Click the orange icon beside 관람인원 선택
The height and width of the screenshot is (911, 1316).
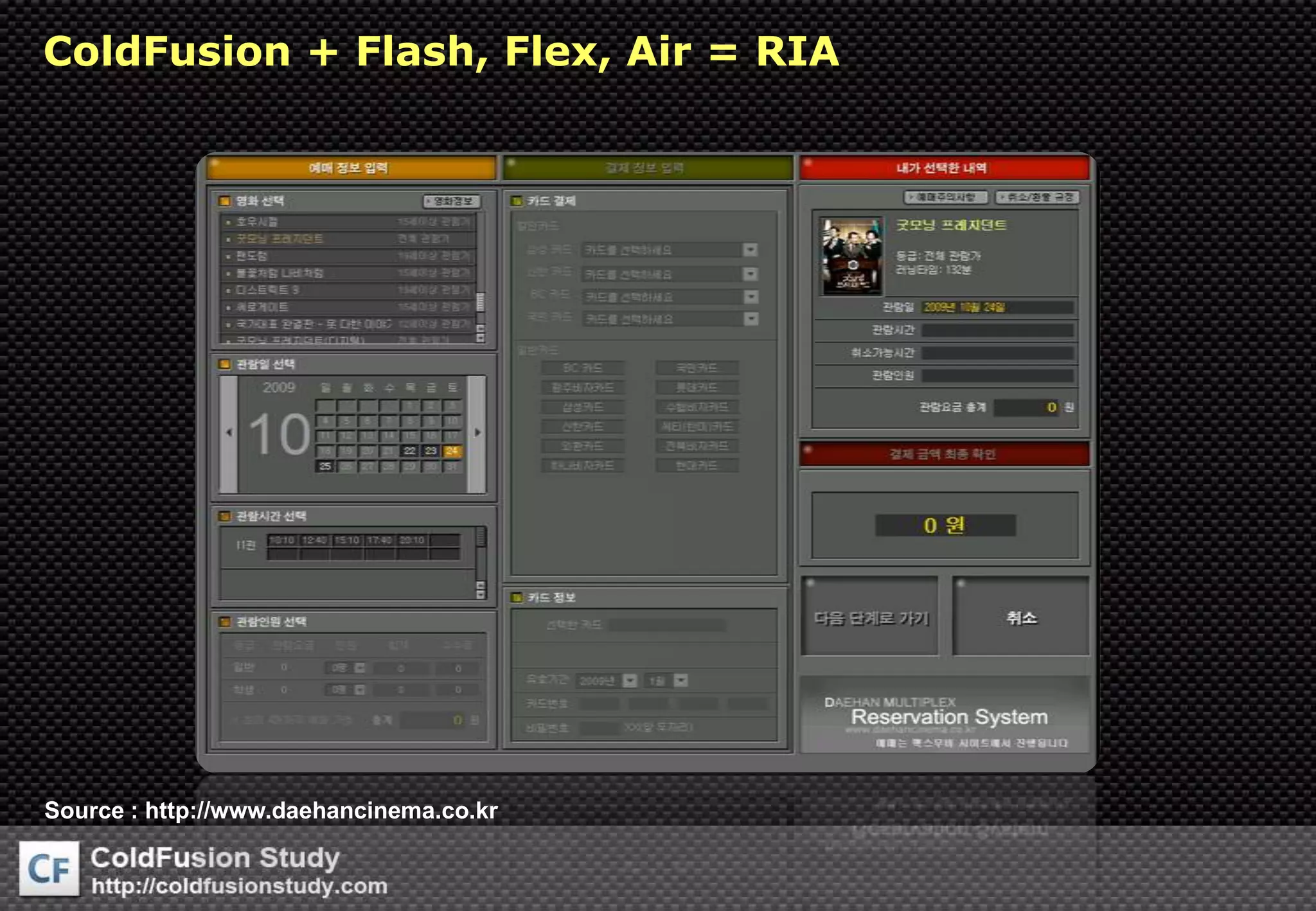pos(224,621)
